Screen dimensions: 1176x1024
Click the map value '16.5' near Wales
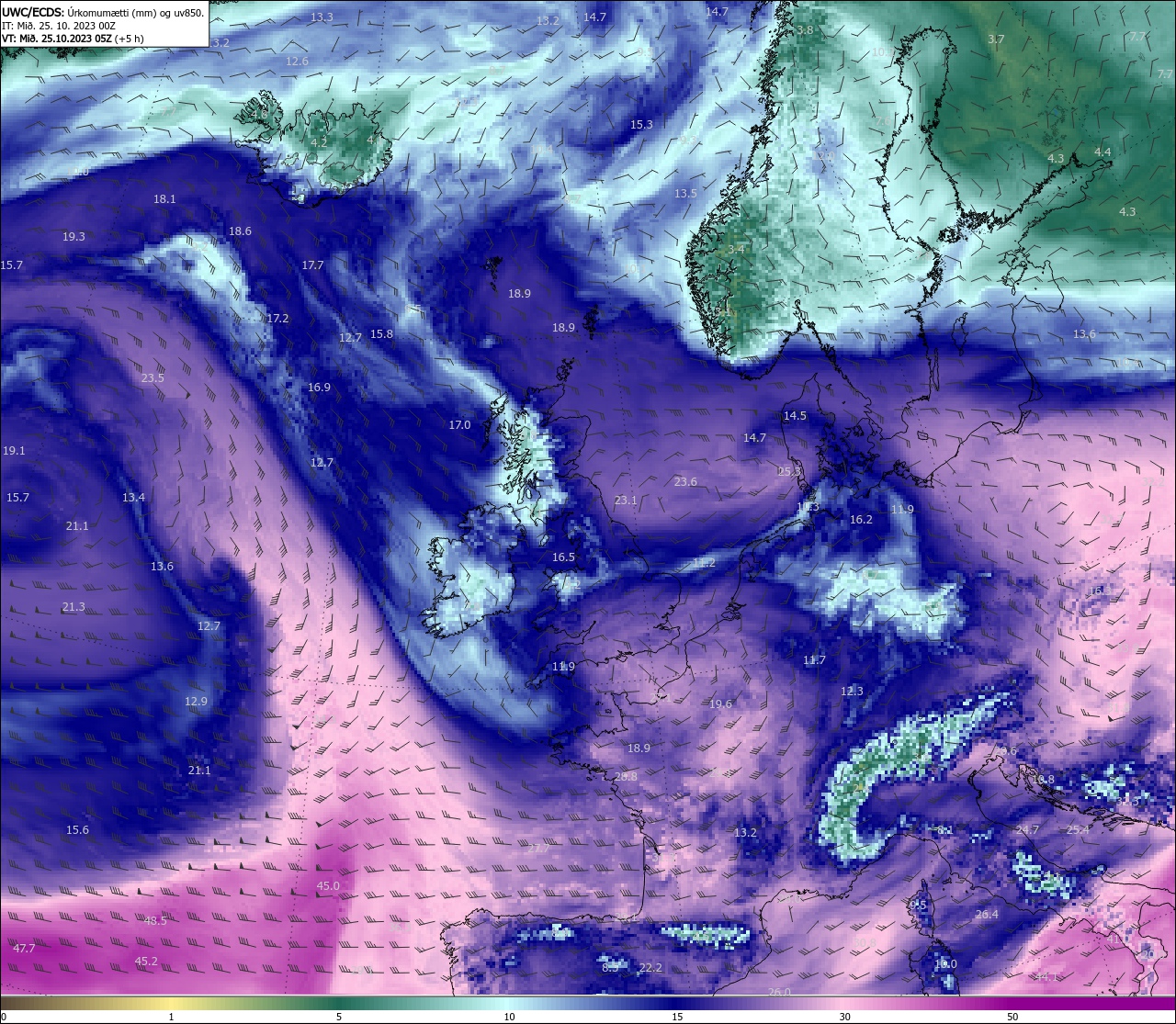(x=563, y=557)
